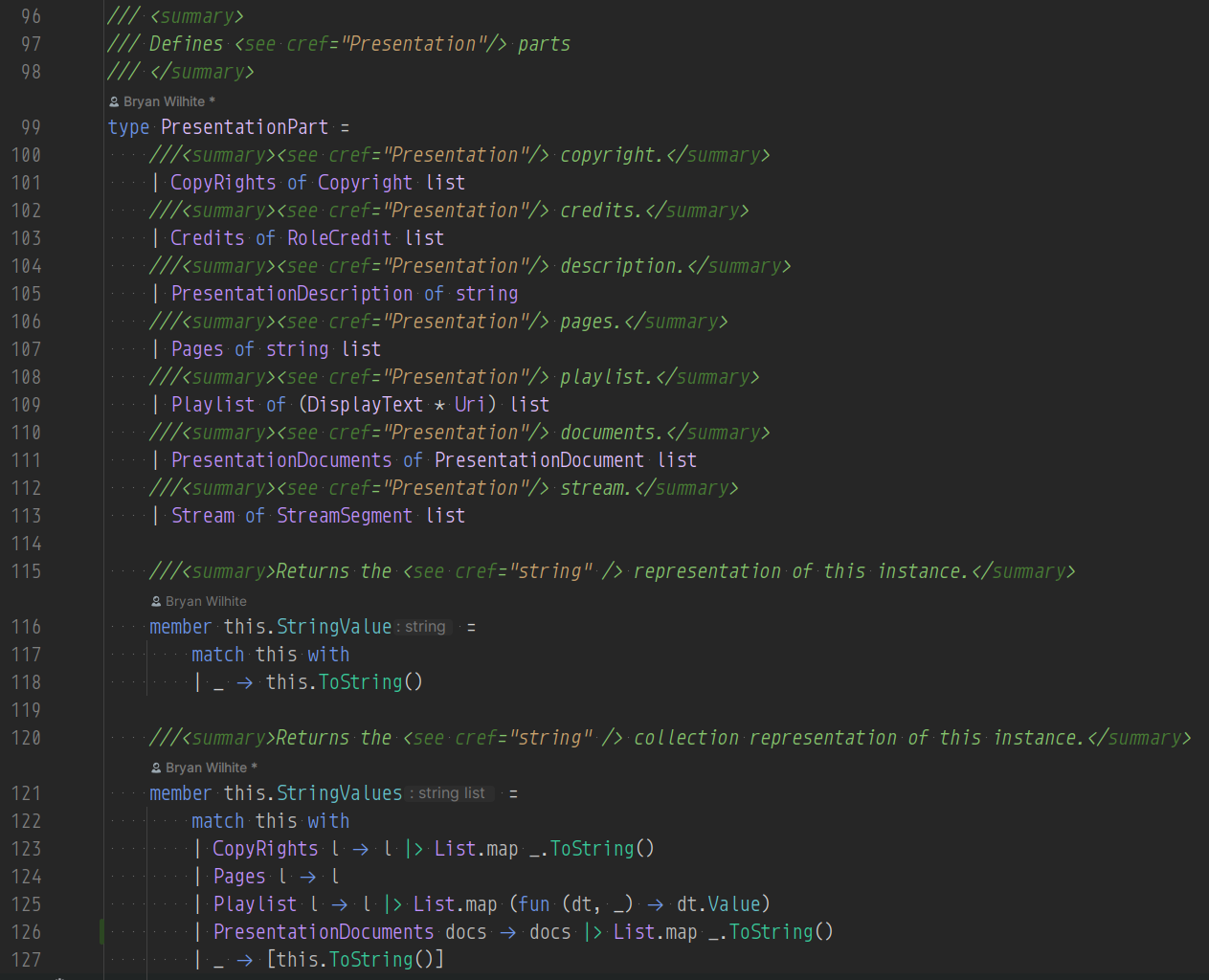This screenshot has height=980, width=1209.
Task: Click 'DisplayText' in the Playlist case
Action: tap(366, 405)
